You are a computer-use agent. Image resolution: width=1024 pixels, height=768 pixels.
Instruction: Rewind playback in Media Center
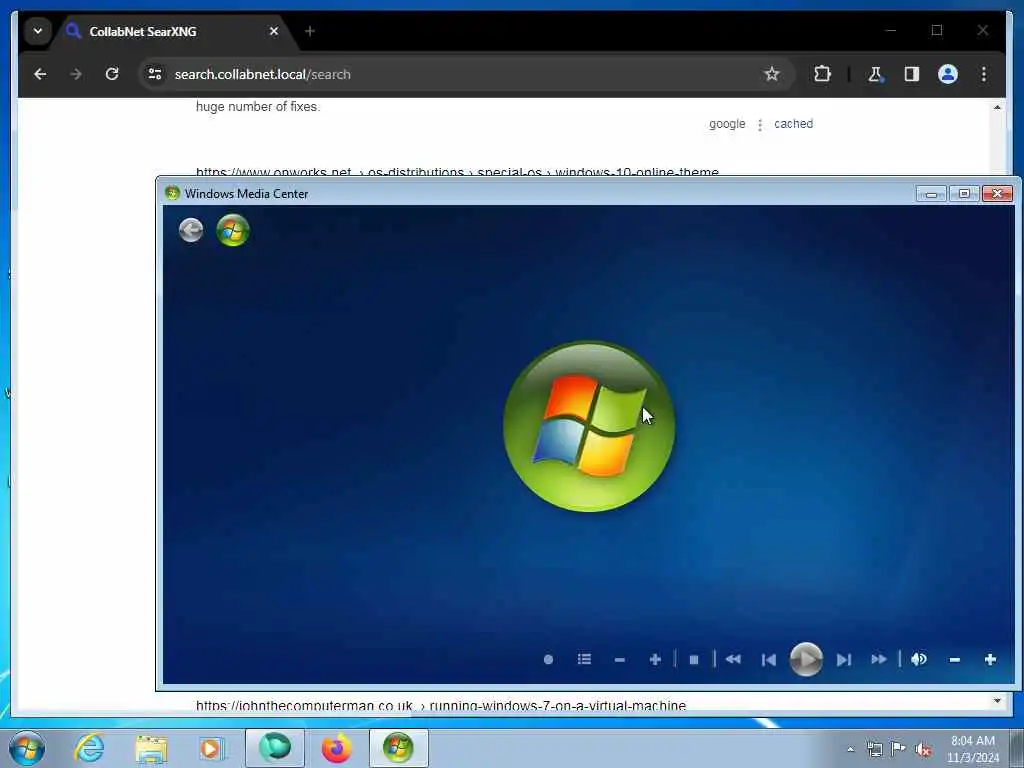click(733, 660)
